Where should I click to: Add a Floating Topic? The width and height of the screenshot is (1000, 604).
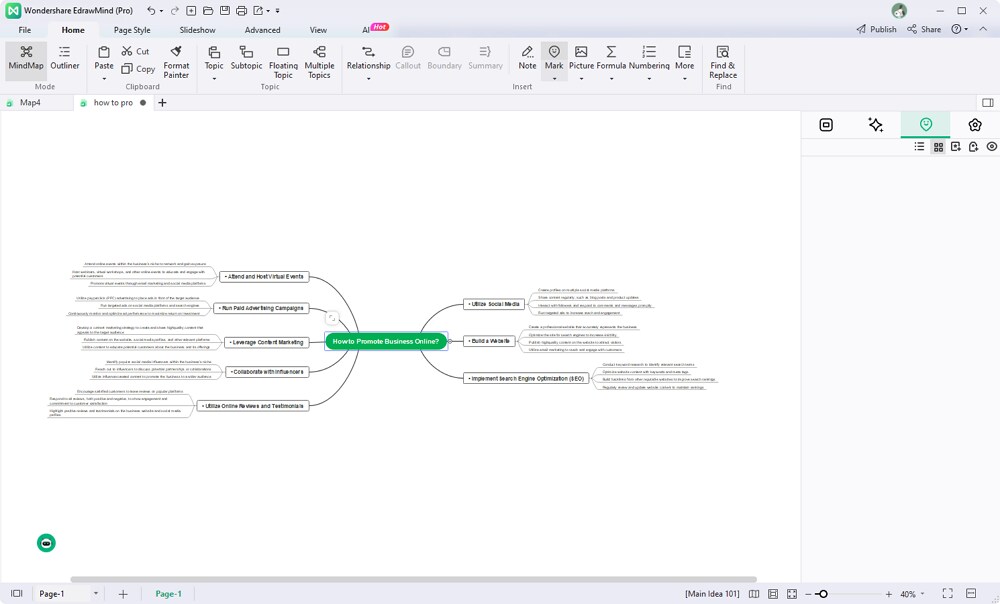(x=283, y=62)
